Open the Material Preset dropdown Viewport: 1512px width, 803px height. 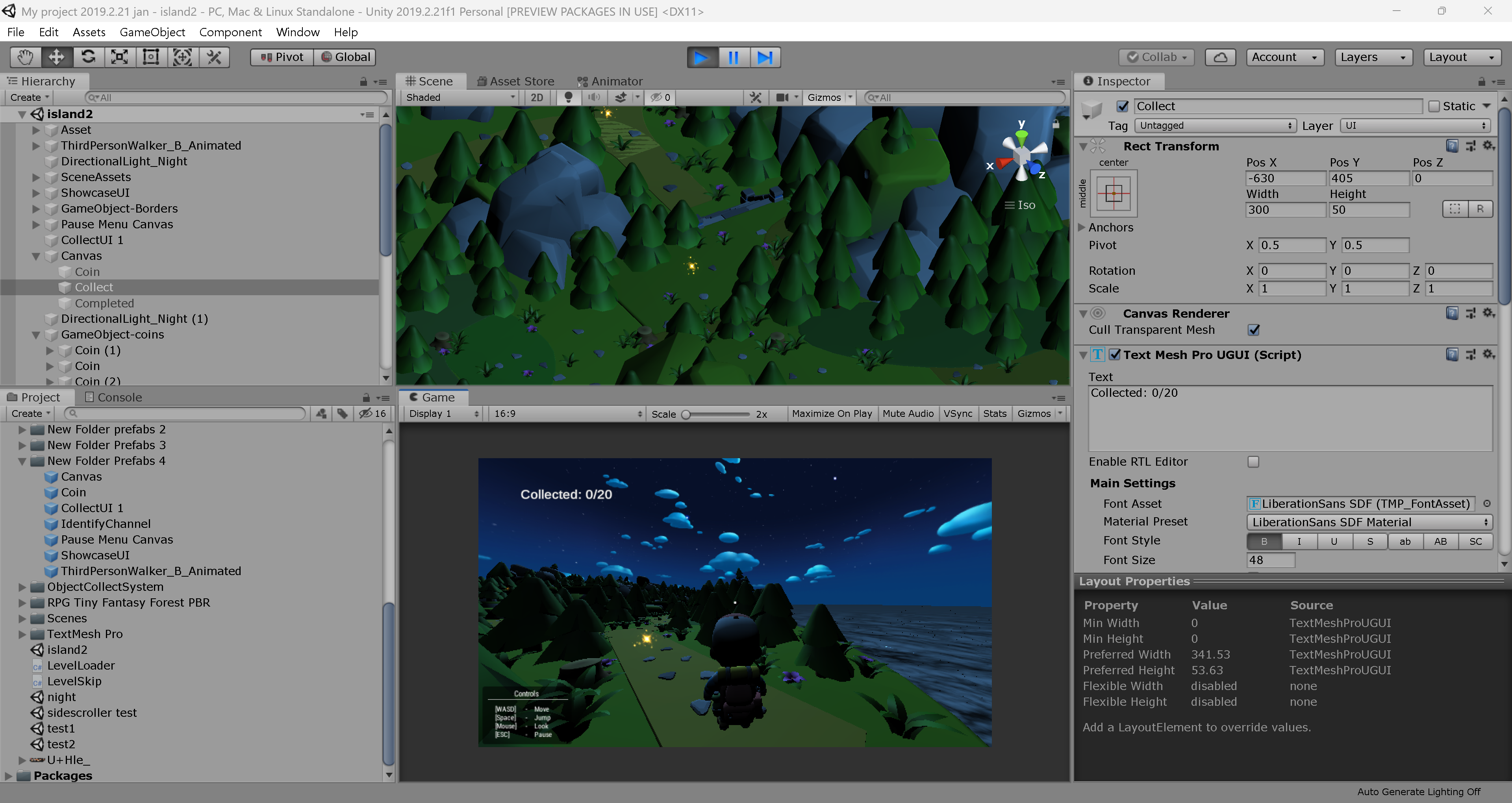coord(1369,522)
